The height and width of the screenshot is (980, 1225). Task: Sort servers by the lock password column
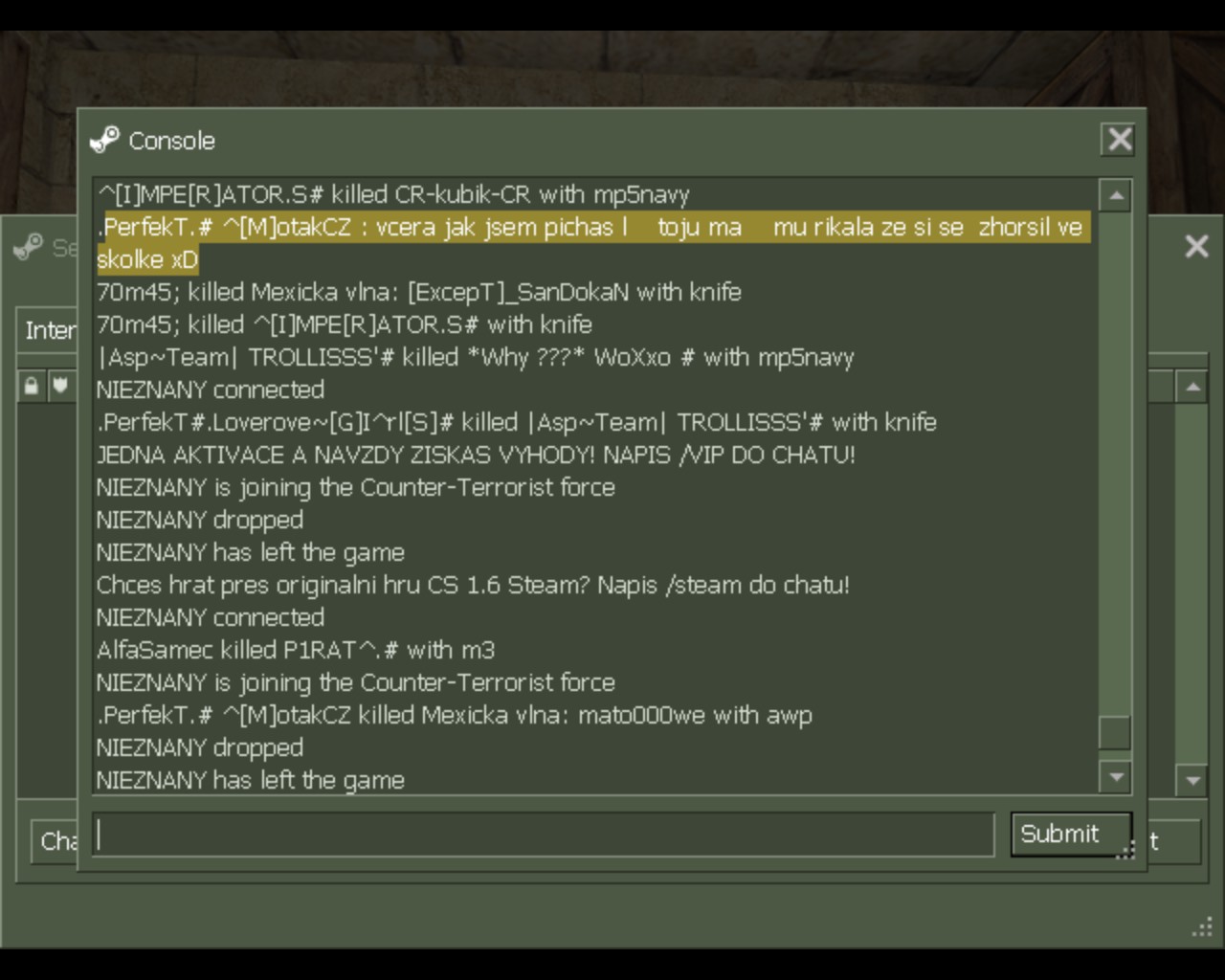[x=32, y=387]
